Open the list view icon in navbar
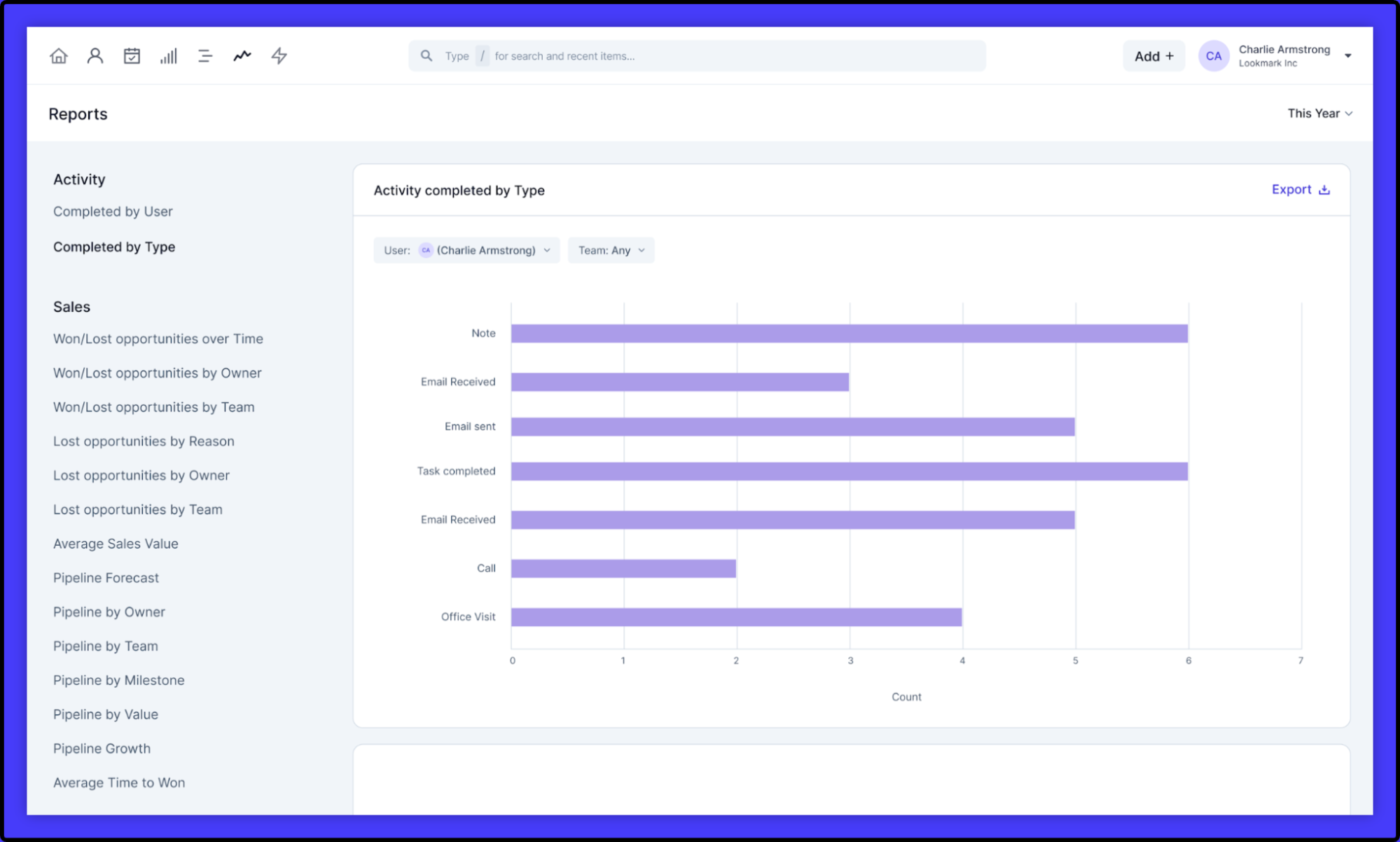Viewport: 1400px width, 842px height. (x=205, y=56)
